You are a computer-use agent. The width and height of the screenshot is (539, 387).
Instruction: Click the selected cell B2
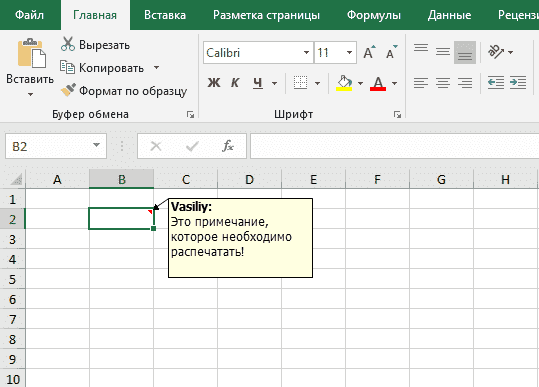coord(121,219)
